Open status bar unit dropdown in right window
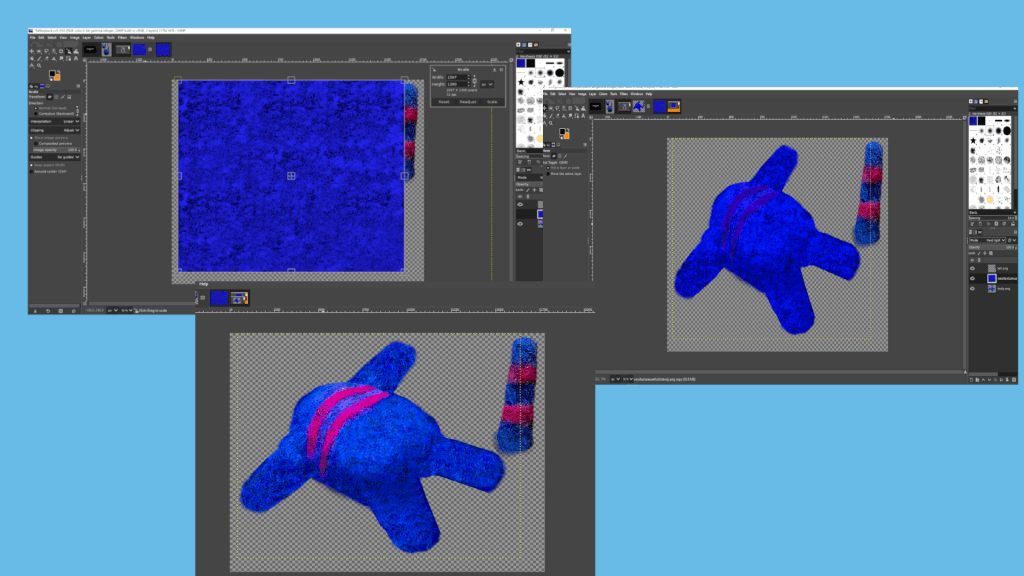The width and height of the screenshot is (1024, 576). [x=615, y=379]
